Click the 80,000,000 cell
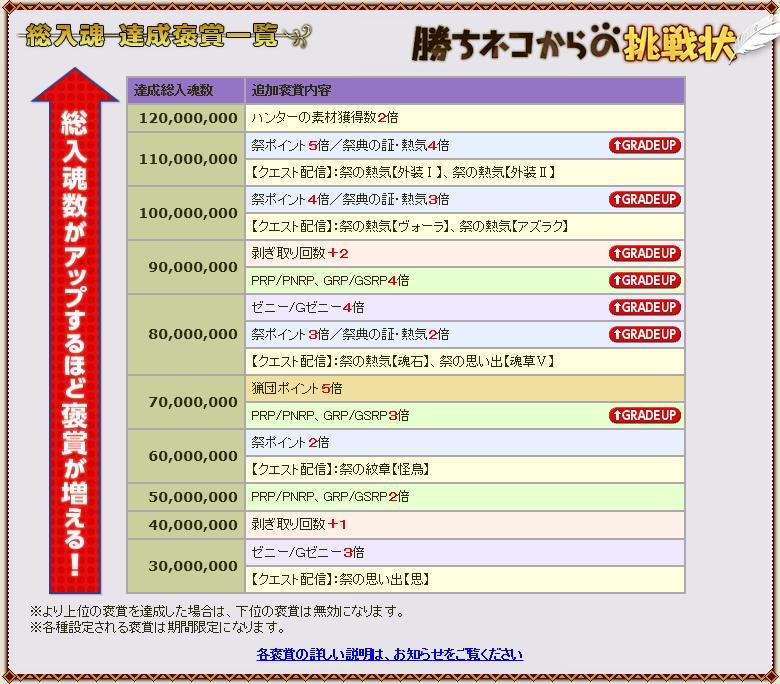Viewport: 780px width, 684px height. tap(186, 334)
